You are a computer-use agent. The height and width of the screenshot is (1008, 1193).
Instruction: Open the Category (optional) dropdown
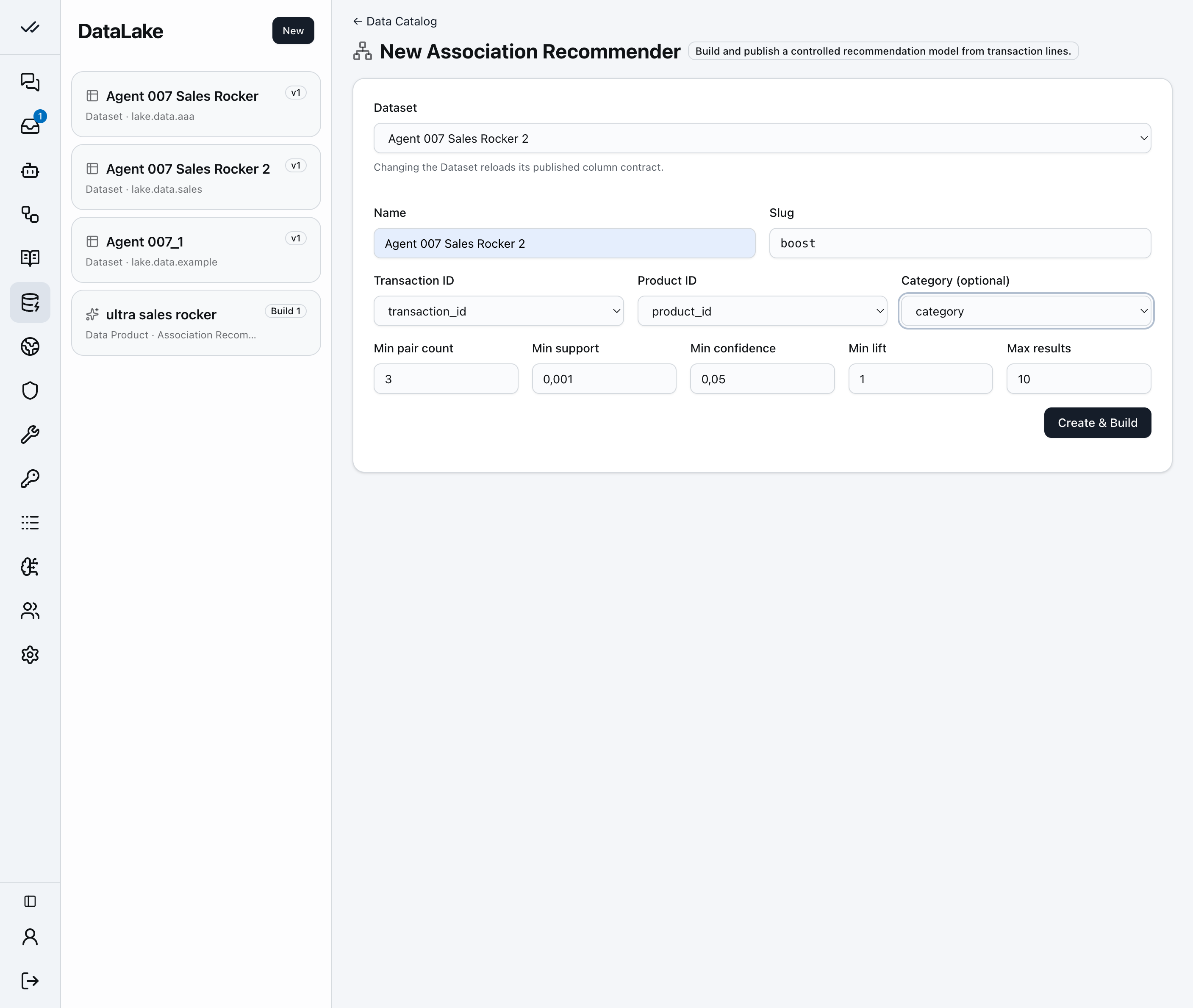[1026, 311]
